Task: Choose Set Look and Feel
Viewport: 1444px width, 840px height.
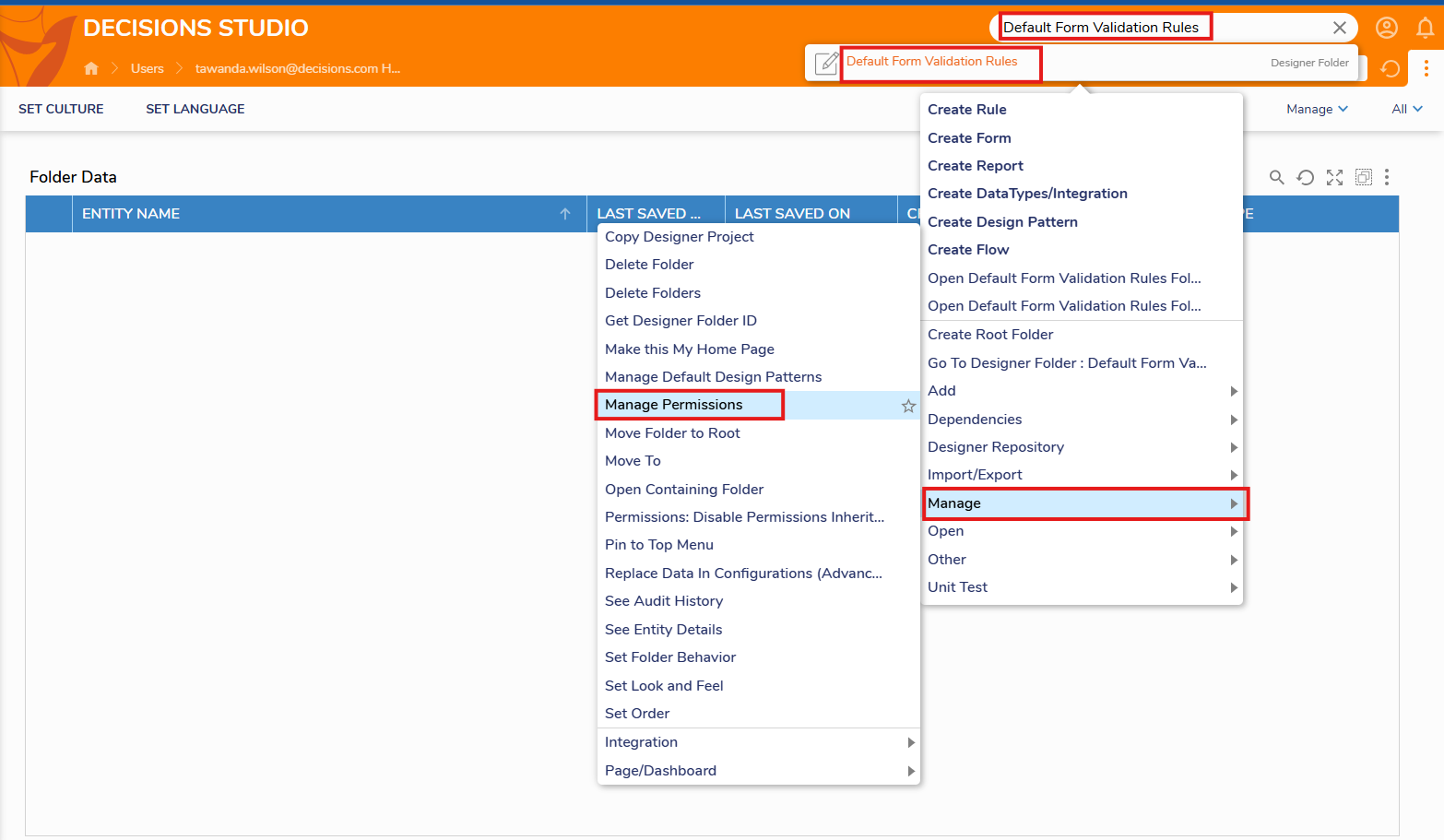Action: click(x=664, y=686)
